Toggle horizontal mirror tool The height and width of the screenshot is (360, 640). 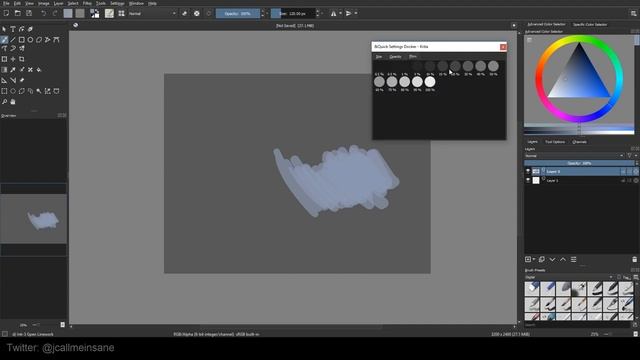(333, 13)
